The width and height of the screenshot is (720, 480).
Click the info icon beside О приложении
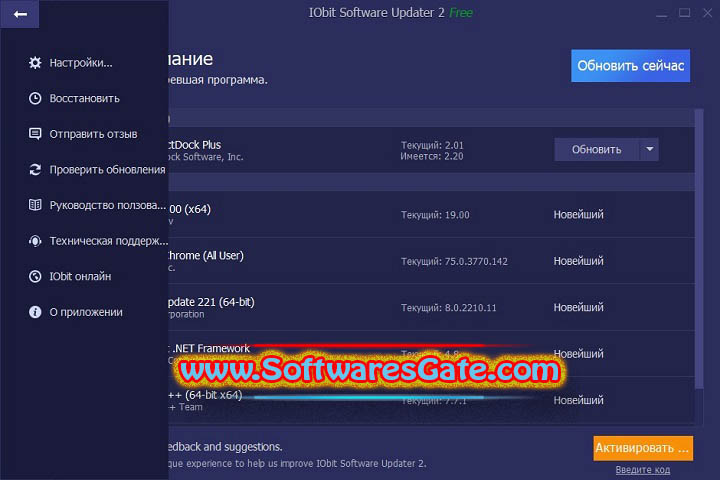click(35, 312)
